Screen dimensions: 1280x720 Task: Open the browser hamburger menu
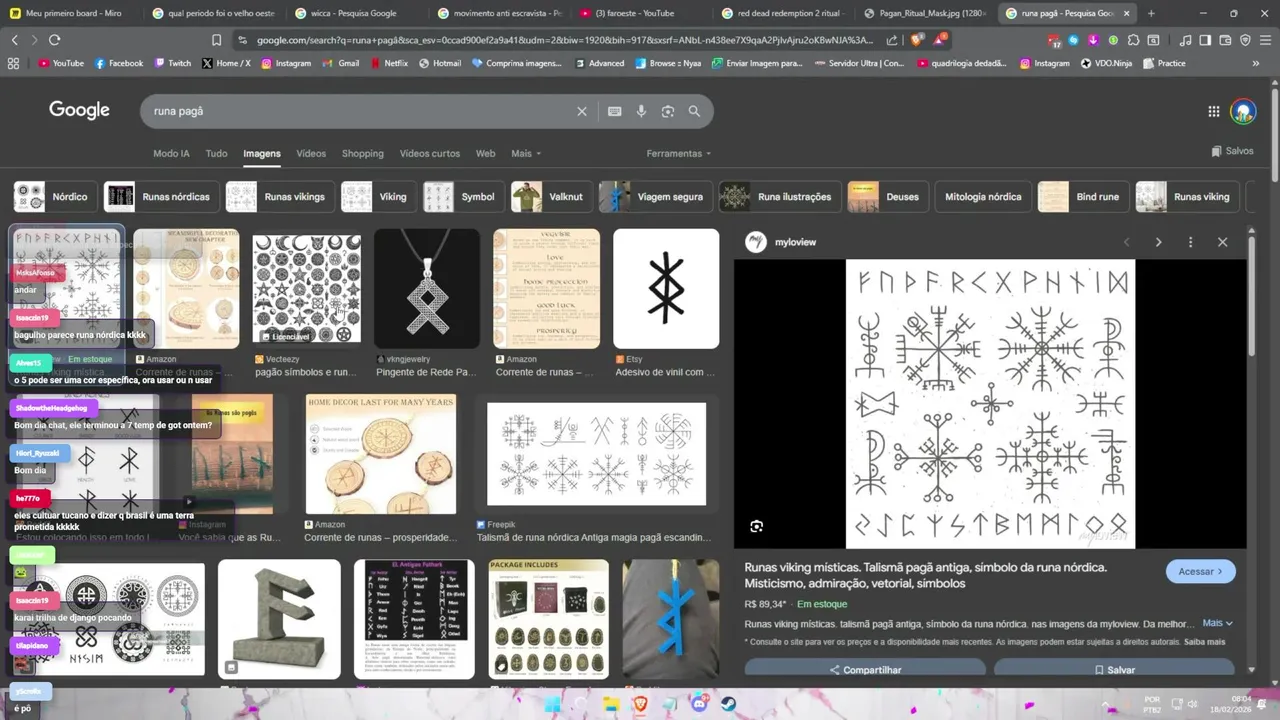(x=1265, y=40)
